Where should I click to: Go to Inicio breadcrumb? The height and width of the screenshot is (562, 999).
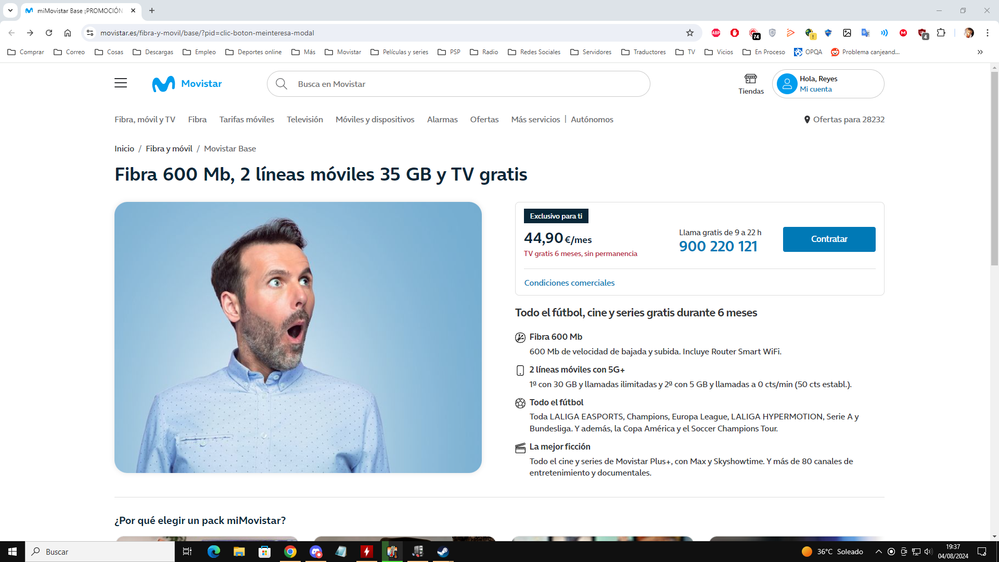[124, 148]
